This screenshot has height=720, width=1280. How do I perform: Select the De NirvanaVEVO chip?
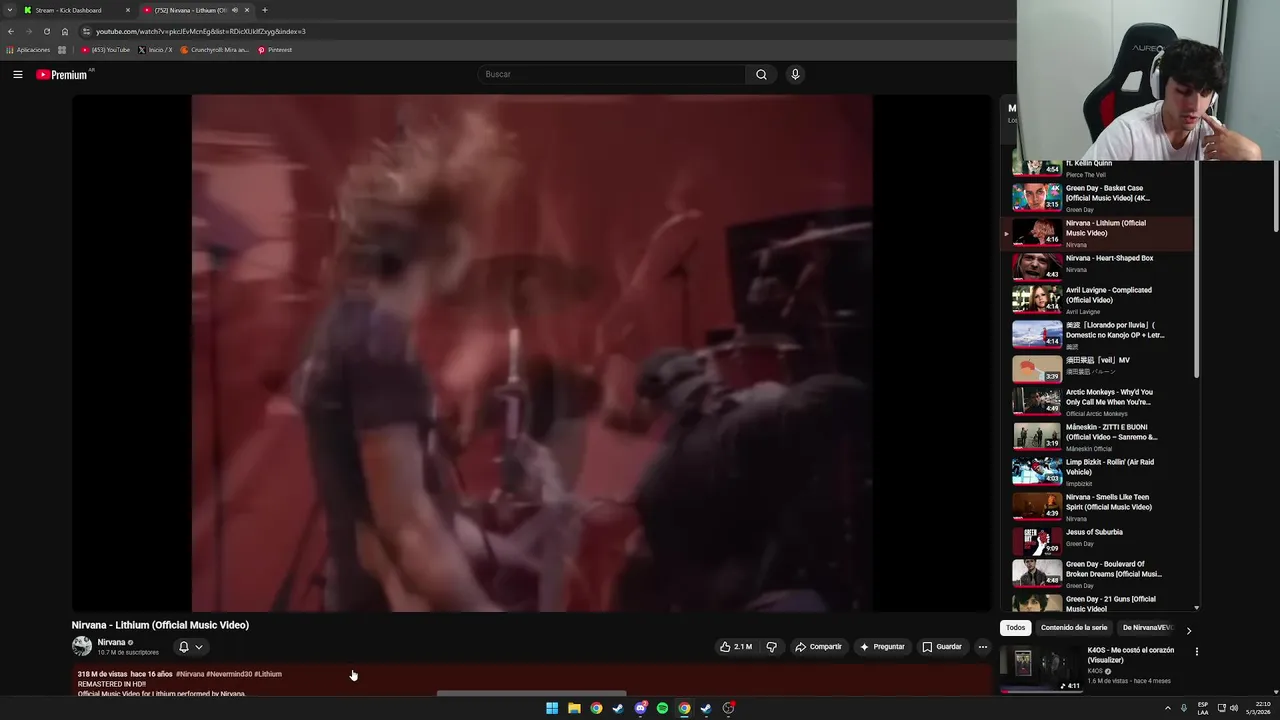[1147, 628]
